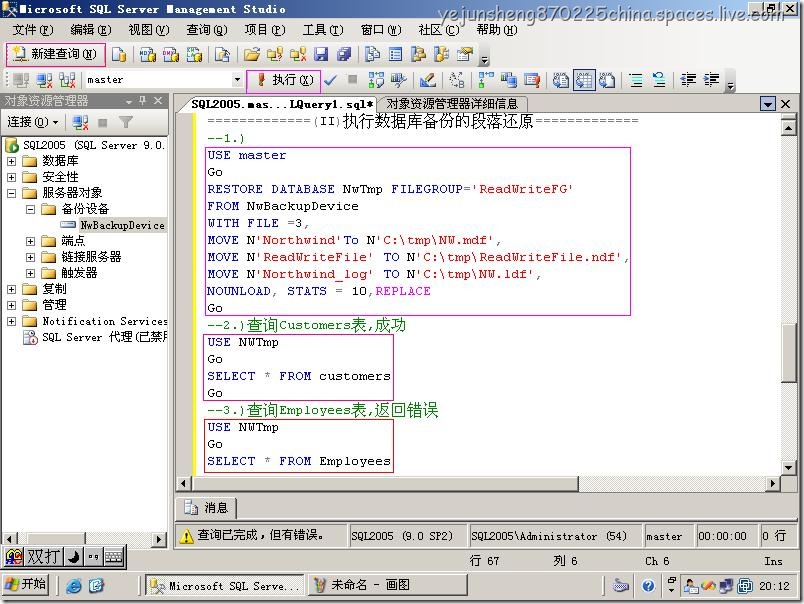This screenshot has height=604, width=804.
Task: Click the Decrease Indent icon
Action: click(x=688, y=80)
